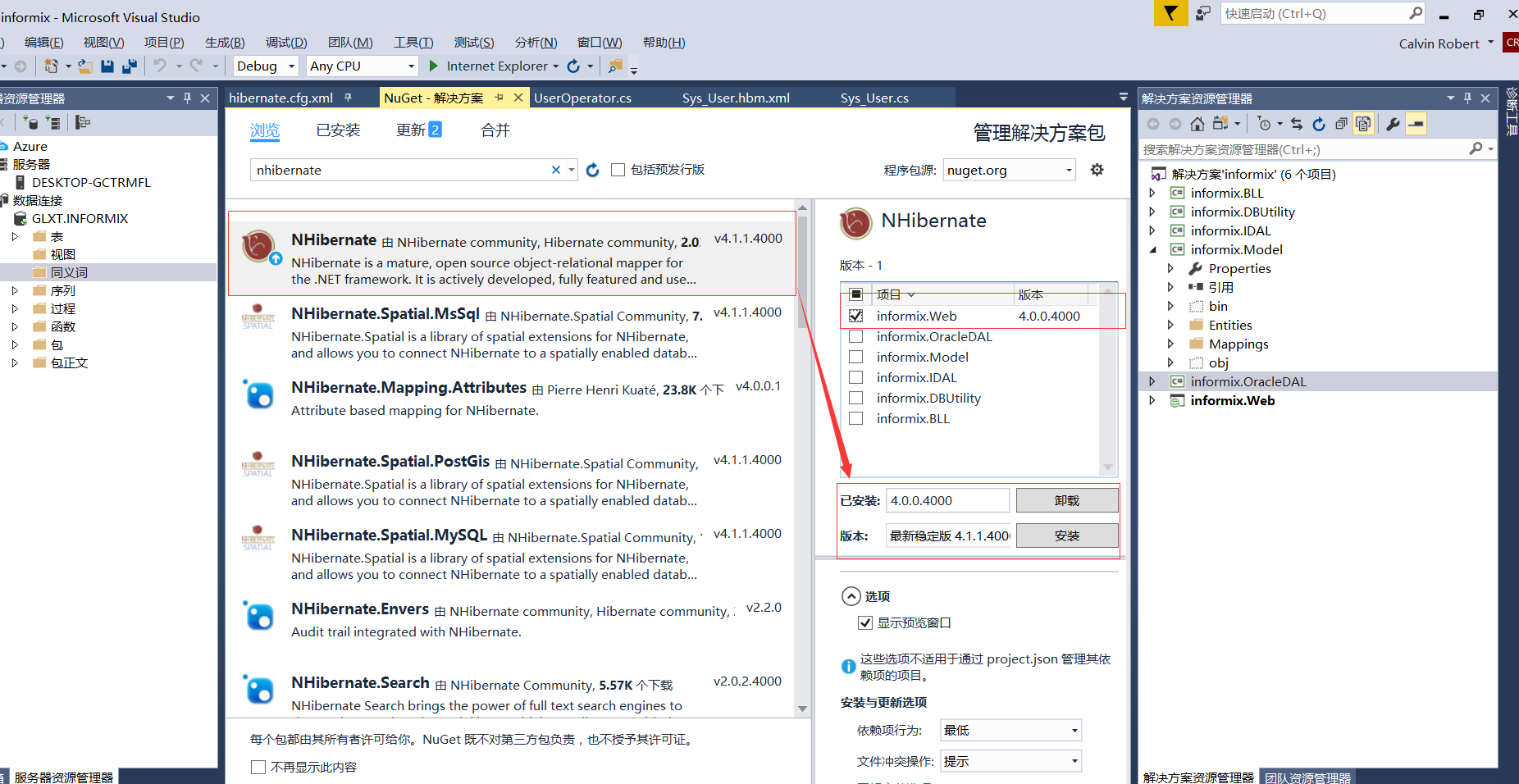This screenshot has height=784, width=1519.
Task: Click the Install button 安装
Action: [1067, 536]
